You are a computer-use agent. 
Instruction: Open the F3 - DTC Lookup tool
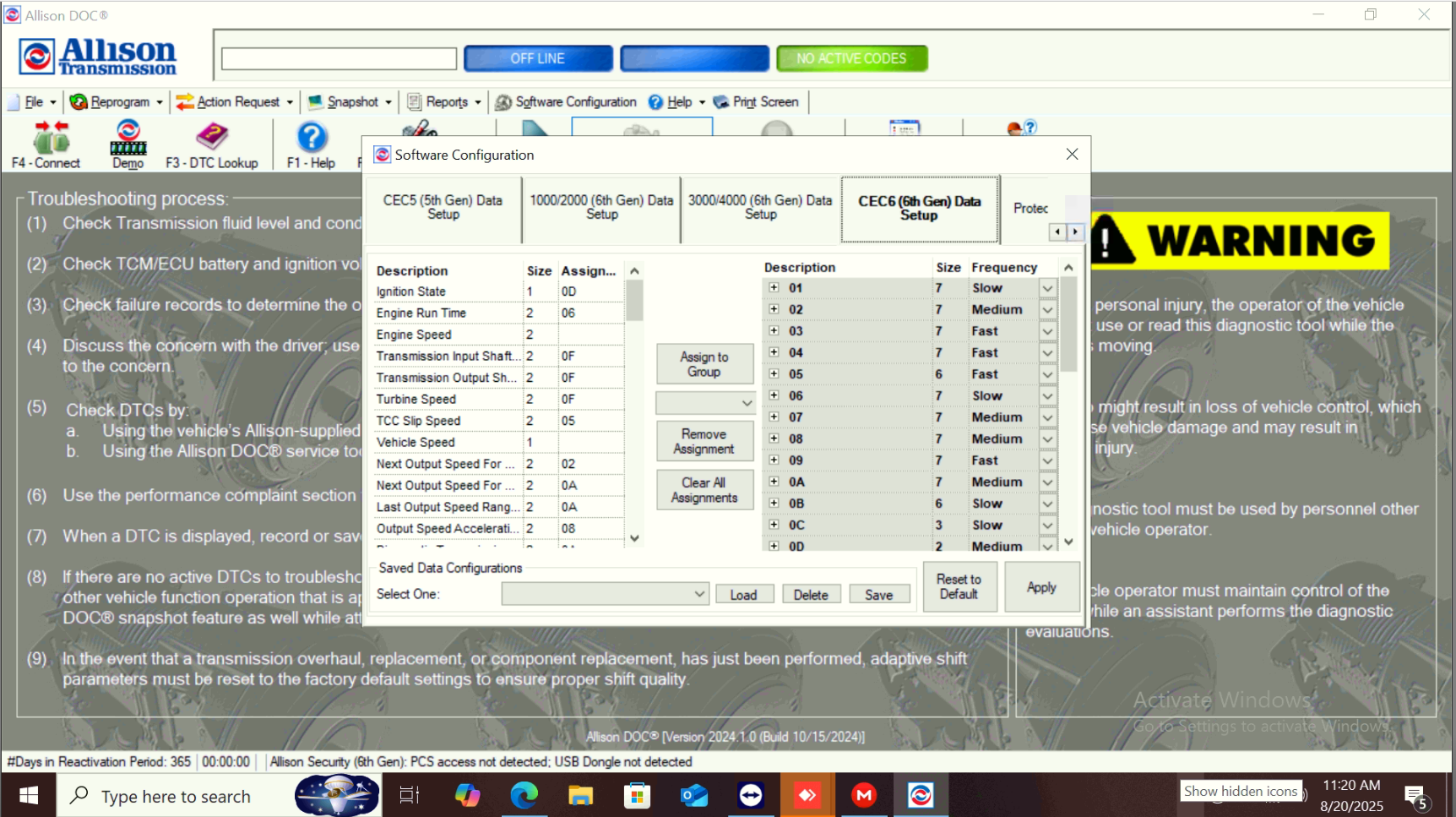[212, 144]
